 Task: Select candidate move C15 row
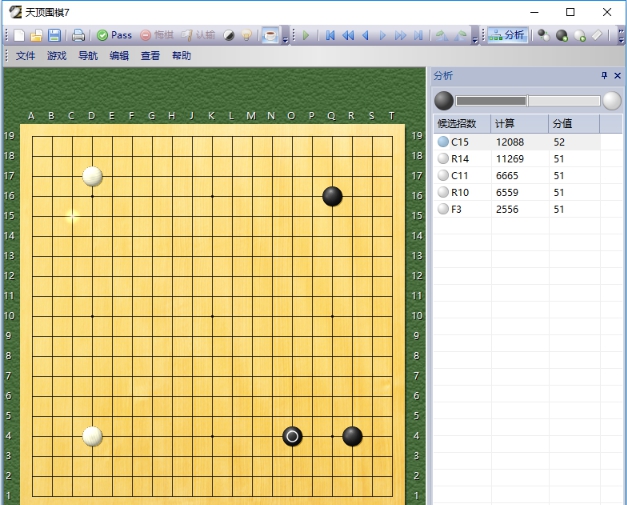click(x=517, y=142)
